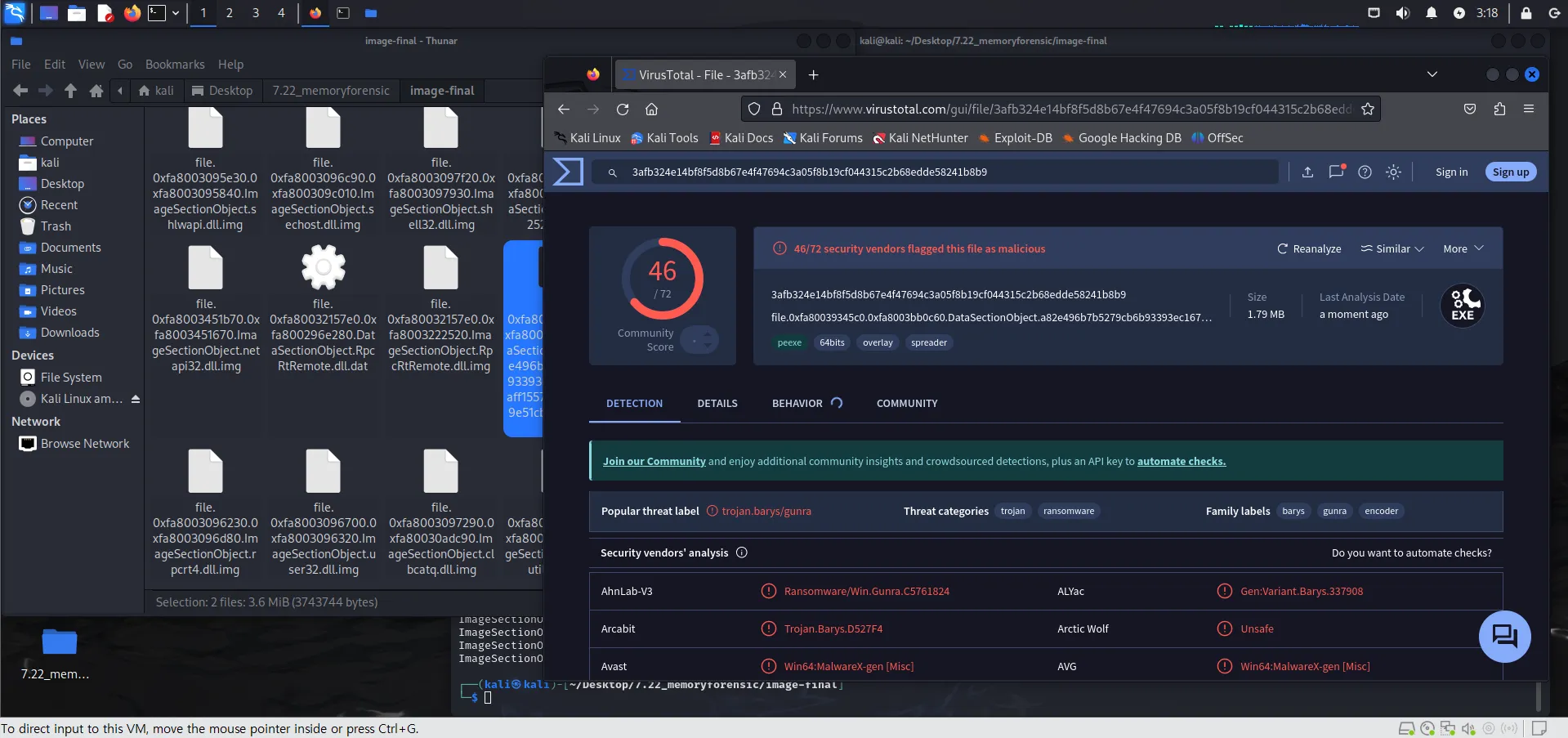
Task: Click the 7.22_memoryforensic path bar button
Action: pyautogui.click(x=331, y=91)
